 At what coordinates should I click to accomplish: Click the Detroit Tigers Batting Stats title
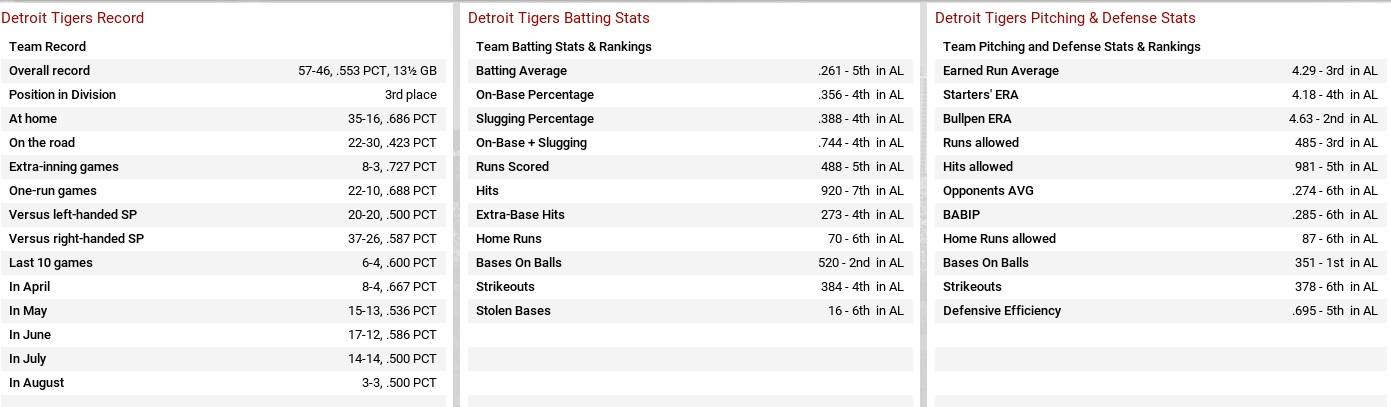click(x=558, y=18)
